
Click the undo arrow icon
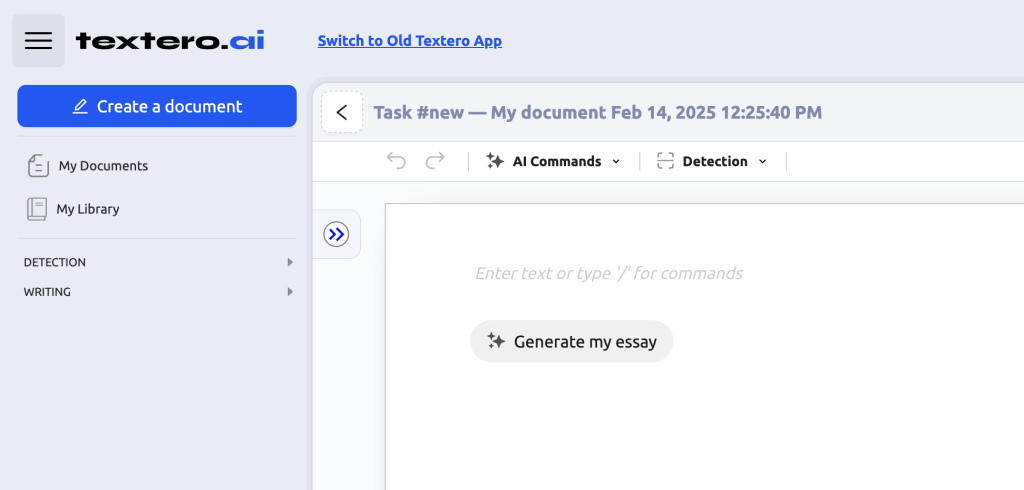[x=396, y=161]
